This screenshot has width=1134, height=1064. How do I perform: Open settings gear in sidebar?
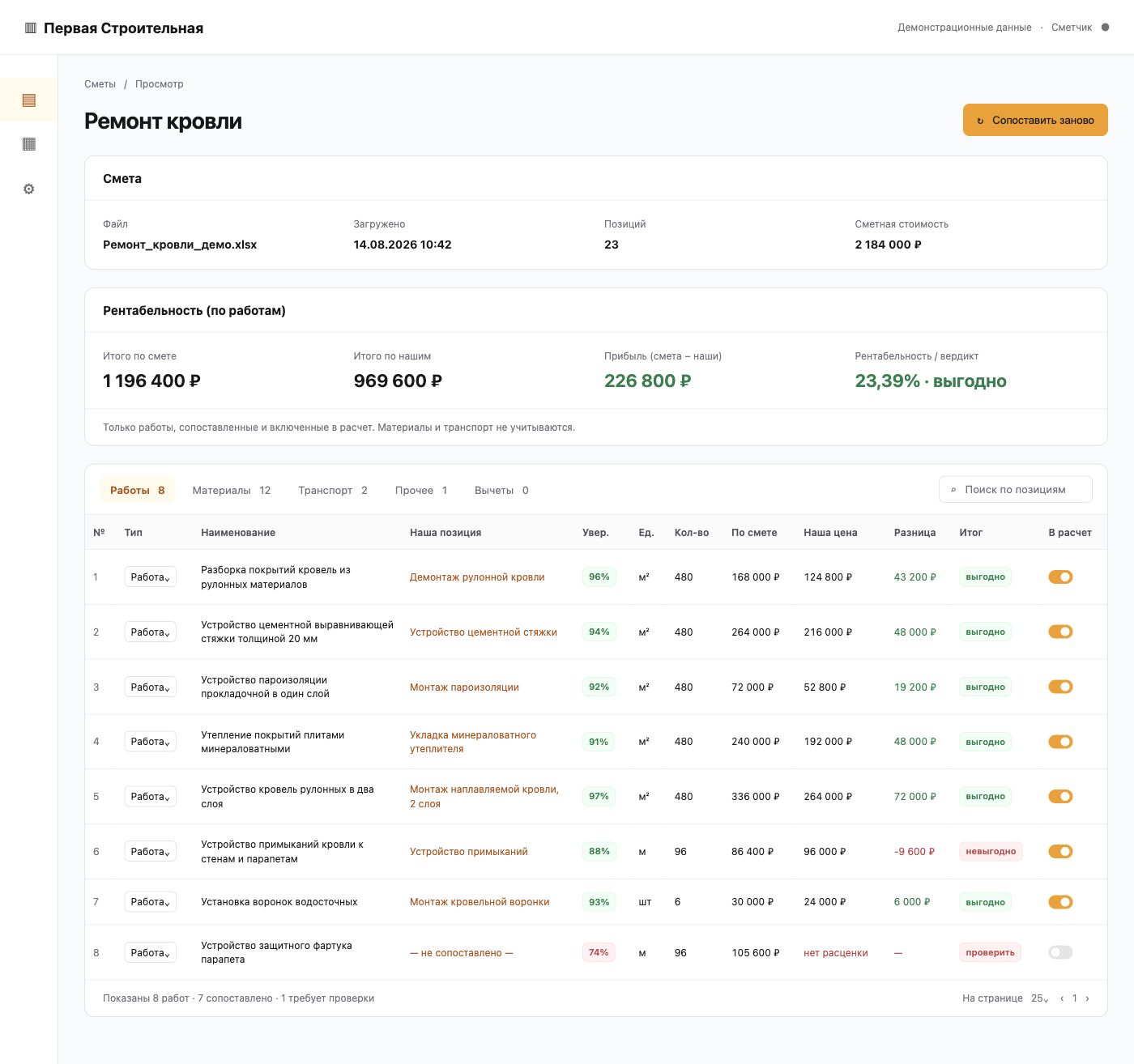click(x=29, y=189)
